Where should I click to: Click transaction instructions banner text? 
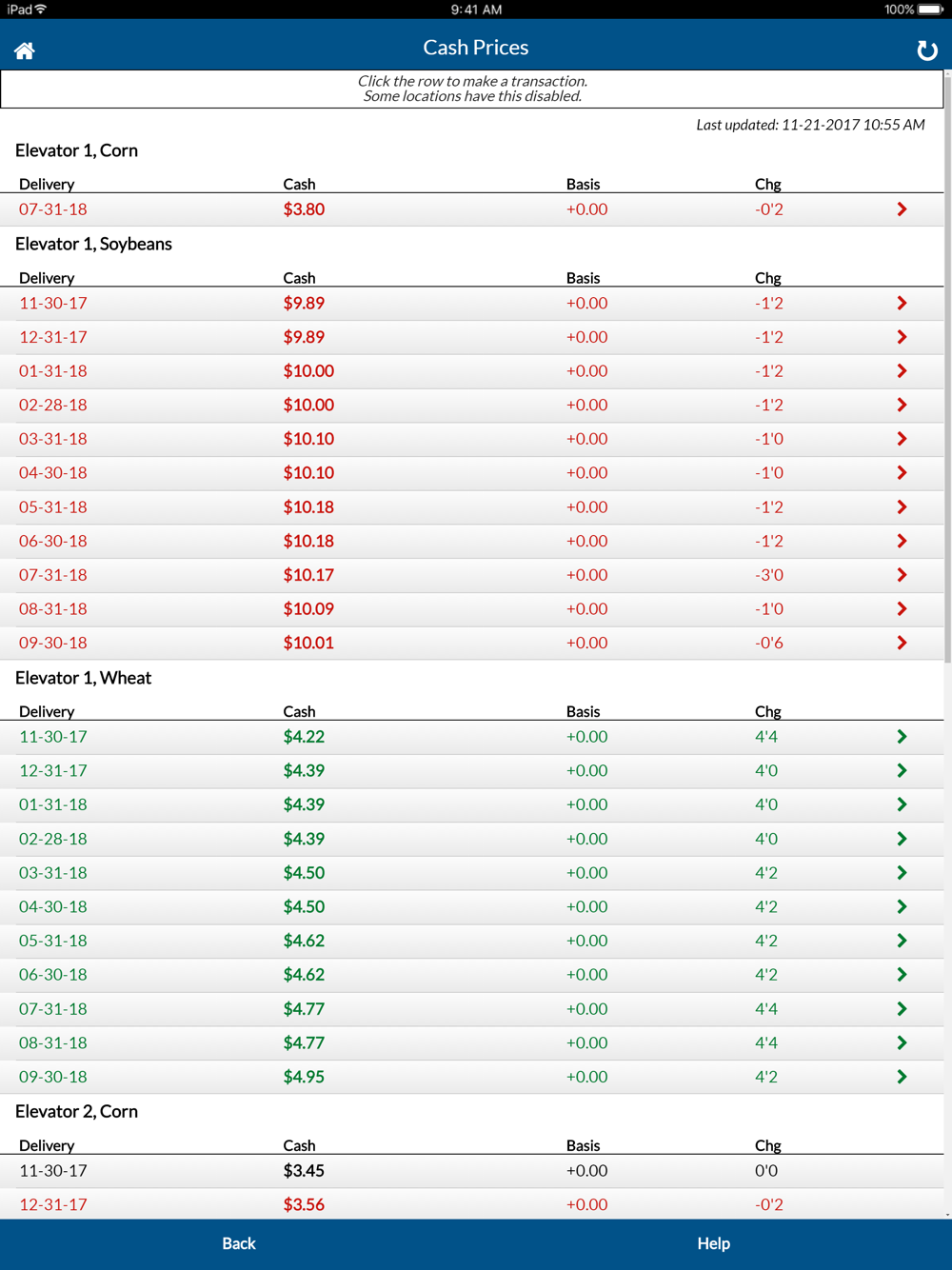472,89
